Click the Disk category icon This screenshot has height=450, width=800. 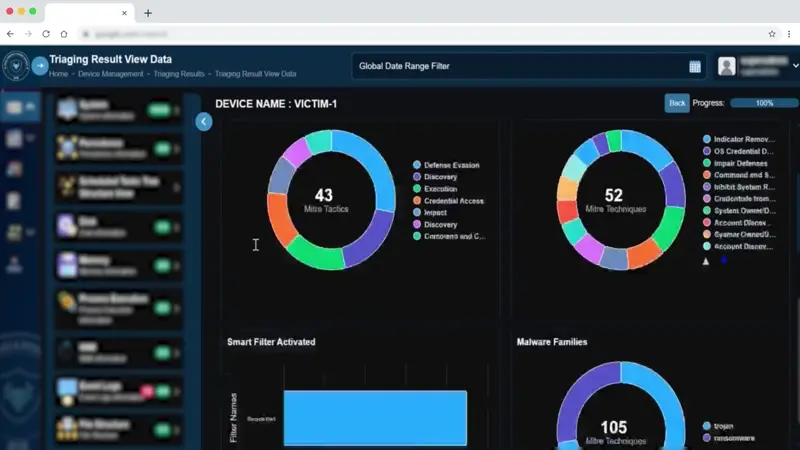[67, 226]
